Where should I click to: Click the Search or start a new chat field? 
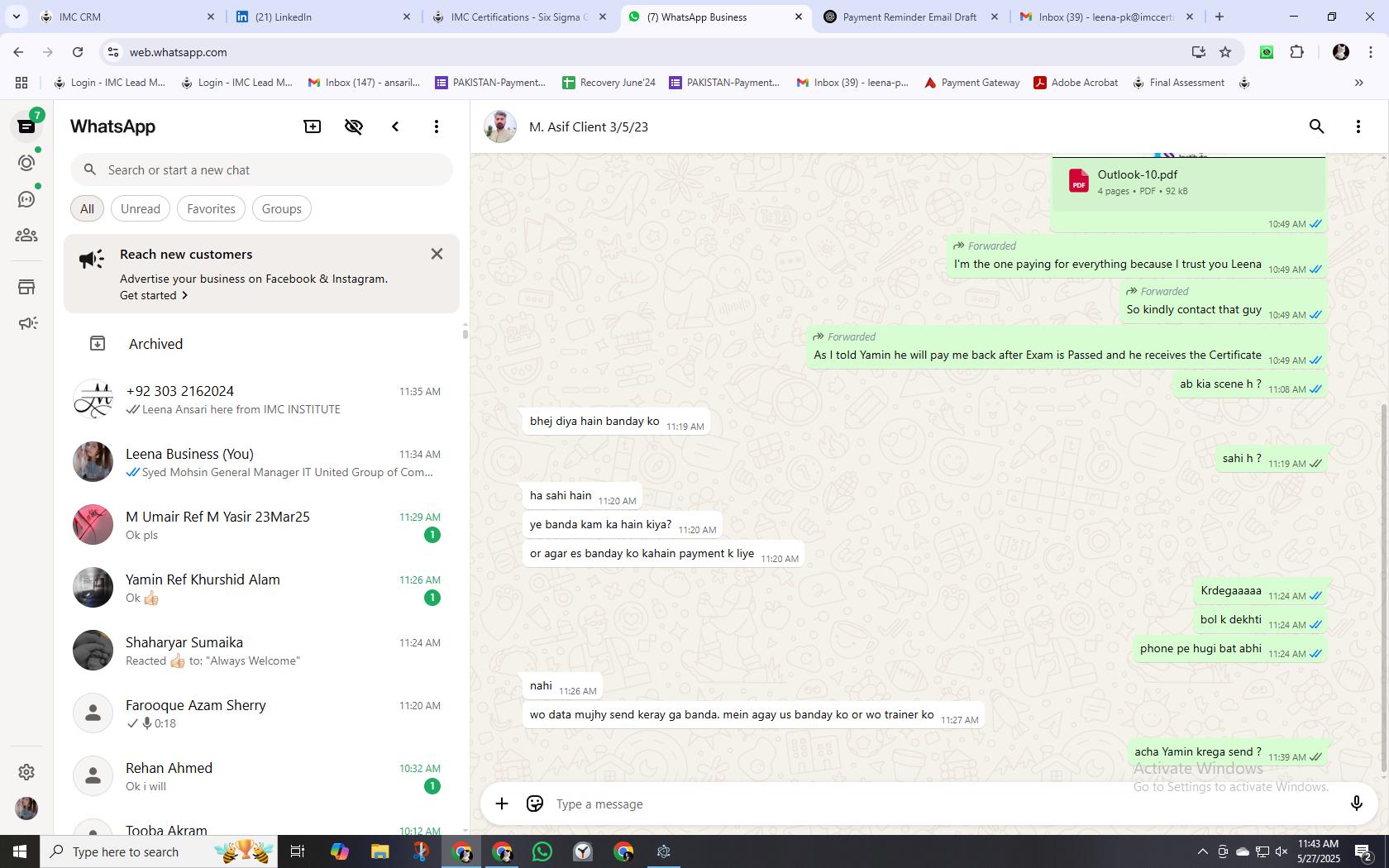(x=261, y=169)
